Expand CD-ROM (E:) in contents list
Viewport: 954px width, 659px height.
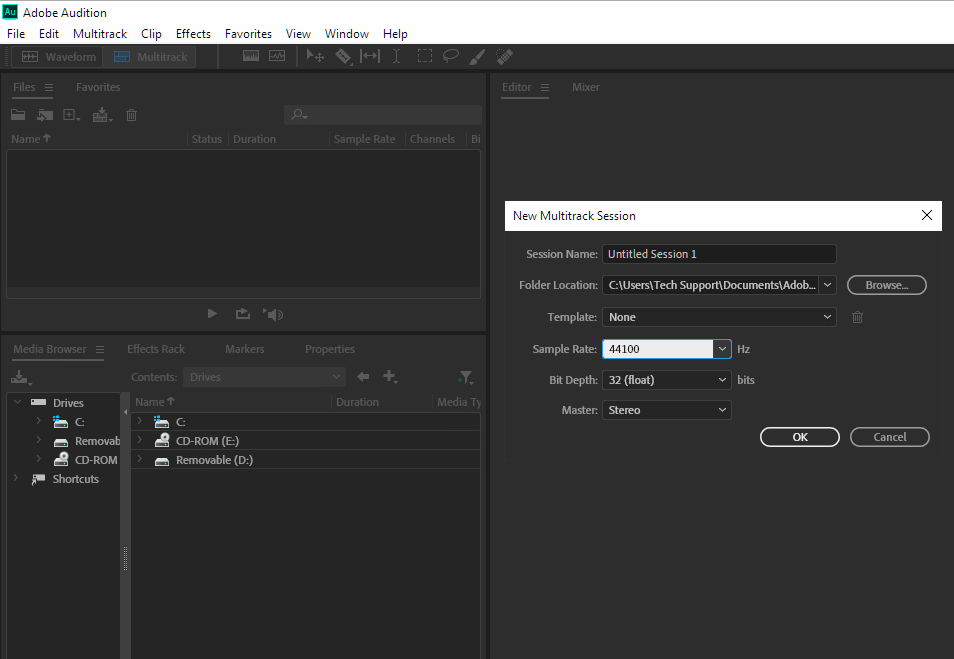tap(140, 440)
